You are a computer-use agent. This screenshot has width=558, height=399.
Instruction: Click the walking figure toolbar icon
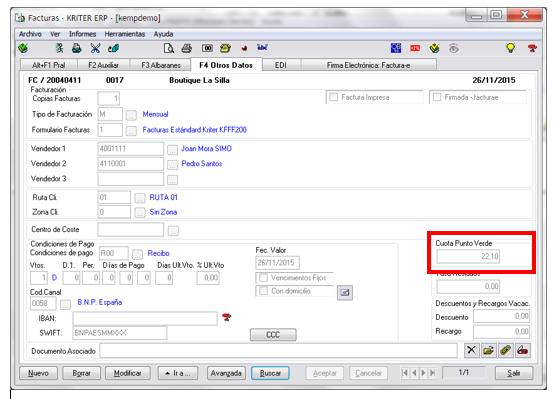[59, 48]
